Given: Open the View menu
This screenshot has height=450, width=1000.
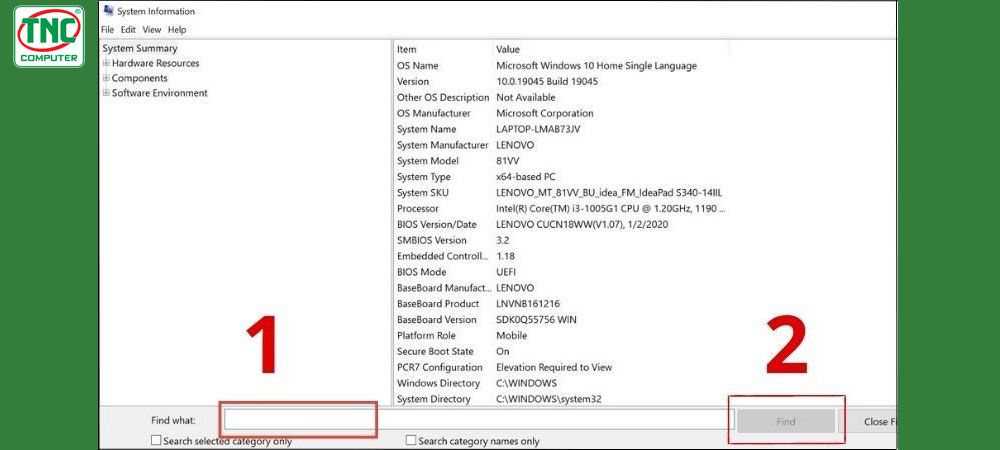Looking at the screenshot, I should pos(152,30).
